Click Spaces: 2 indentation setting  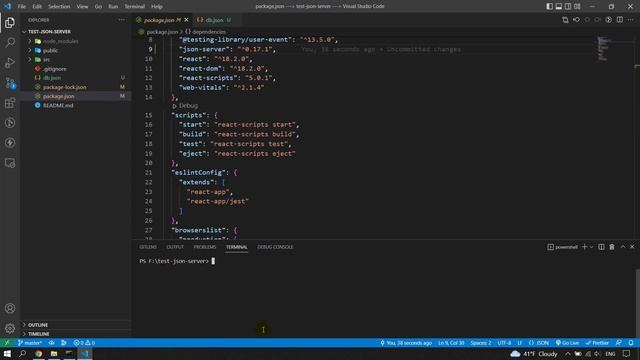pyautogui.click(x=481, y=343)
